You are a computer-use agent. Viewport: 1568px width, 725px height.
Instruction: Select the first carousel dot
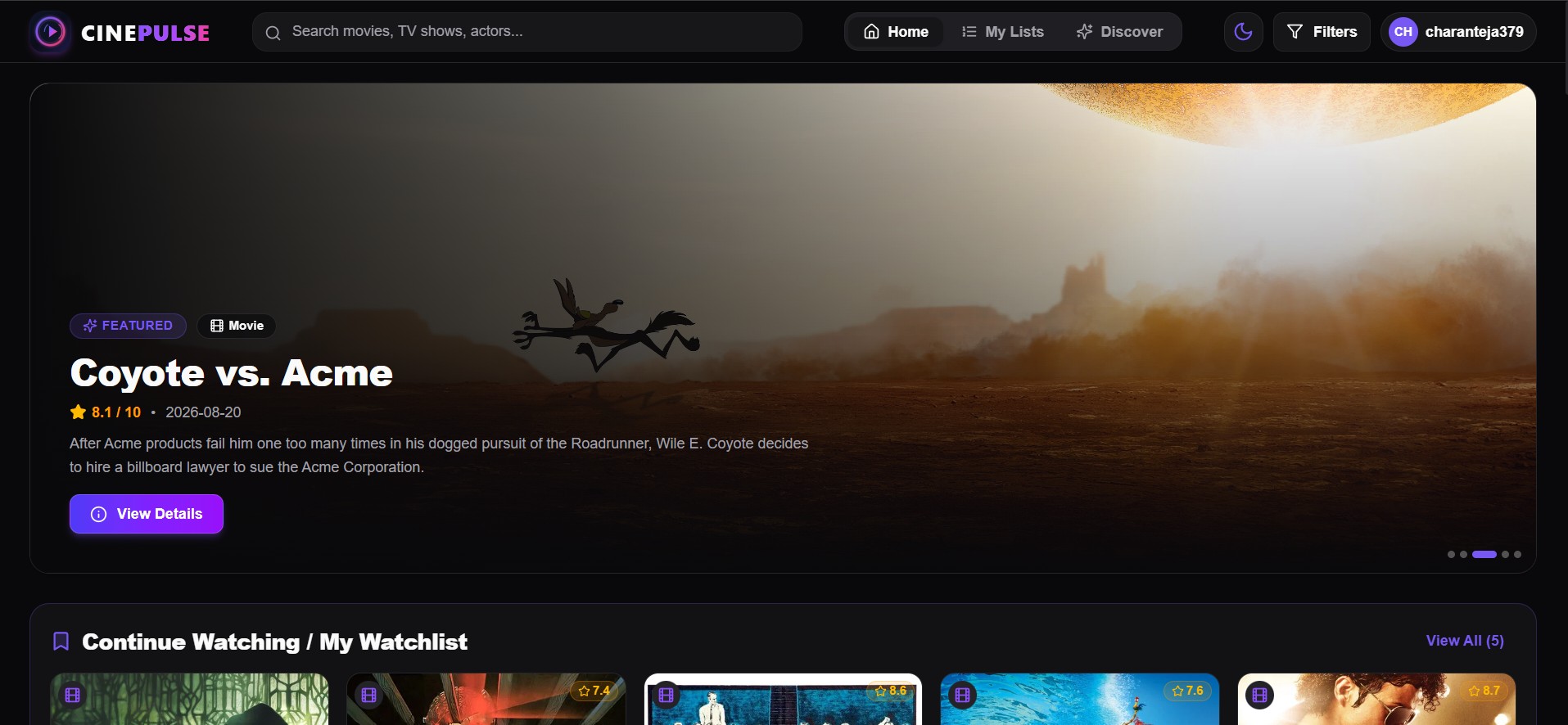click(1451, 555)
